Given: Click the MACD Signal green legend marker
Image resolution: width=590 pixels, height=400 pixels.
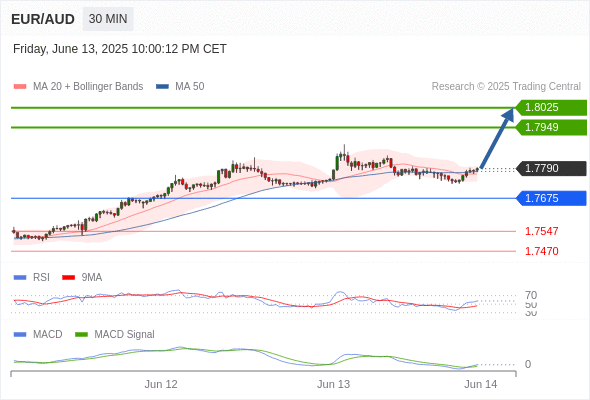Looking at the screenshot, I should point(81,335).
